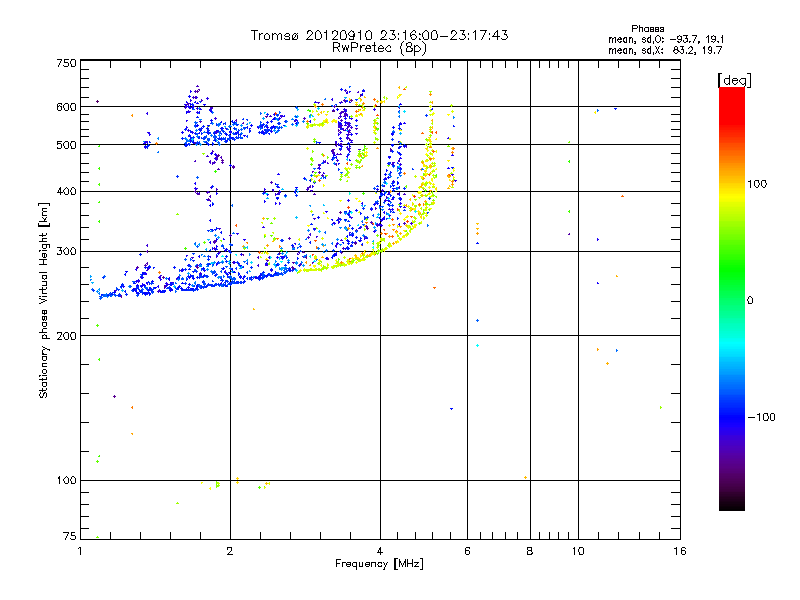
Task: Select the 'mean, sd,X: 83.2, 19.7' line
Action: pyautogui.click(x=665, y=50)
